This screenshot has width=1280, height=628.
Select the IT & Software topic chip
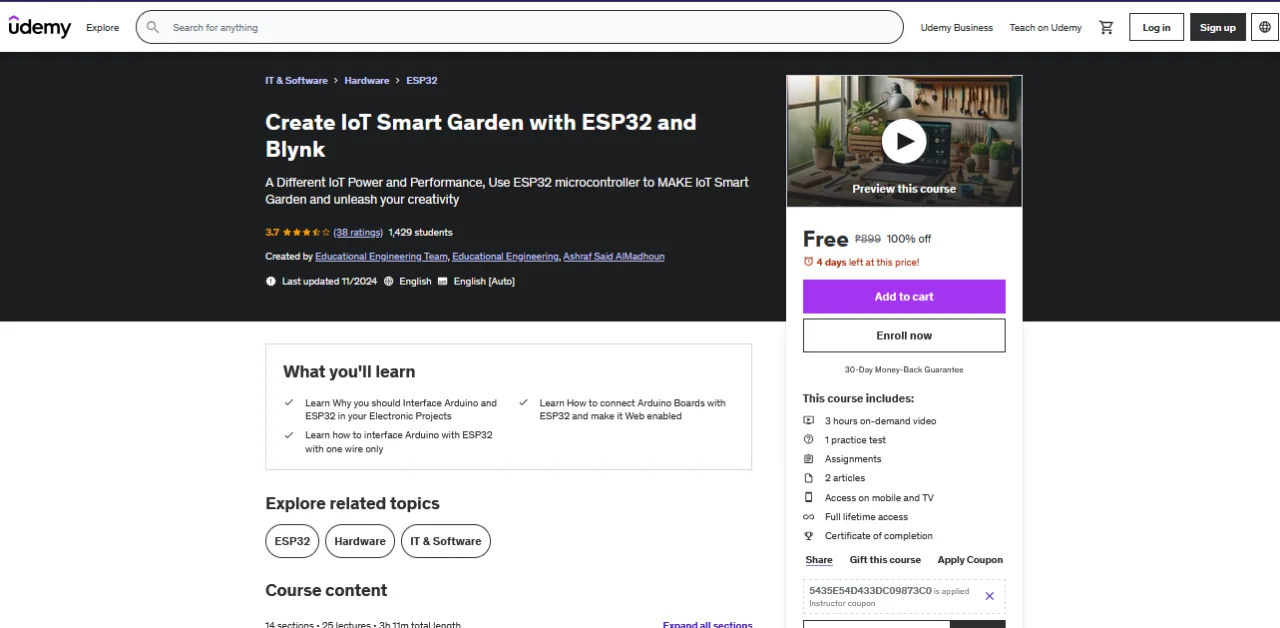coord(446,541)
